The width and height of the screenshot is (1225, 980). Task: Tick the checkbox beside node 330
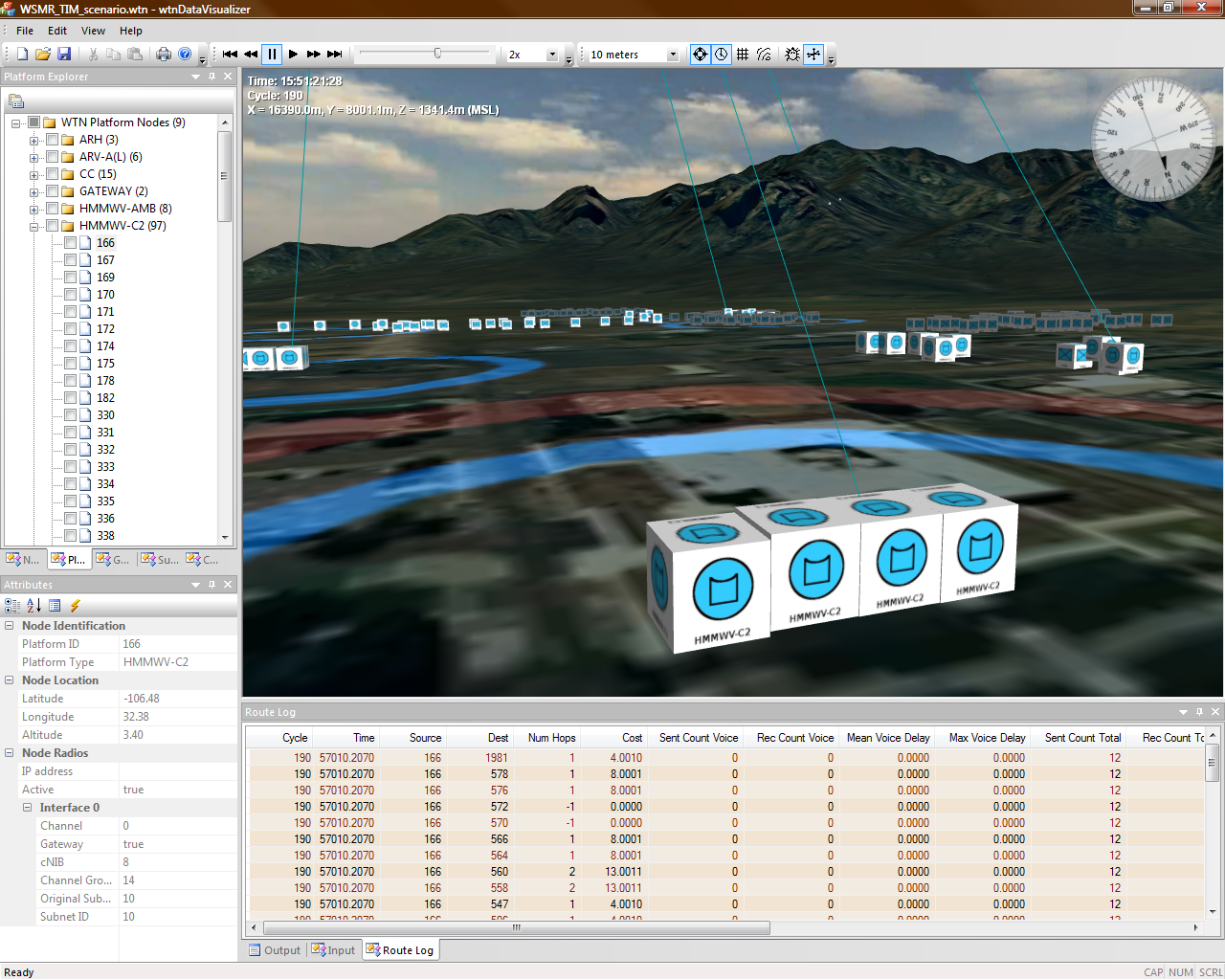point(69,414)
